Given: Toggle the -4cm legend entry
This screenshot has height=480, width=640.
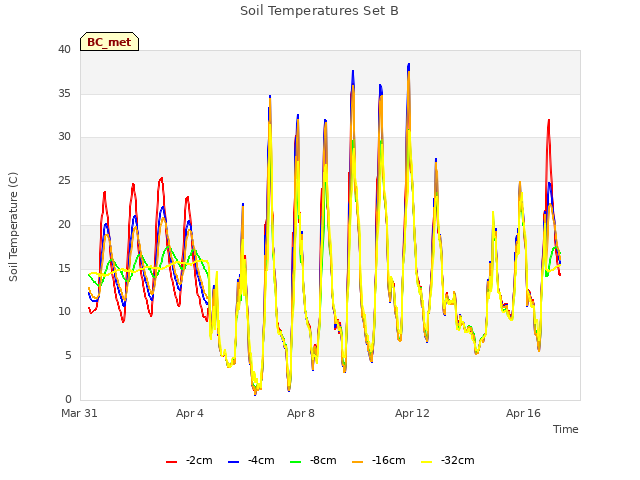Looking at the screenshot, I should [x=251, y=460].
